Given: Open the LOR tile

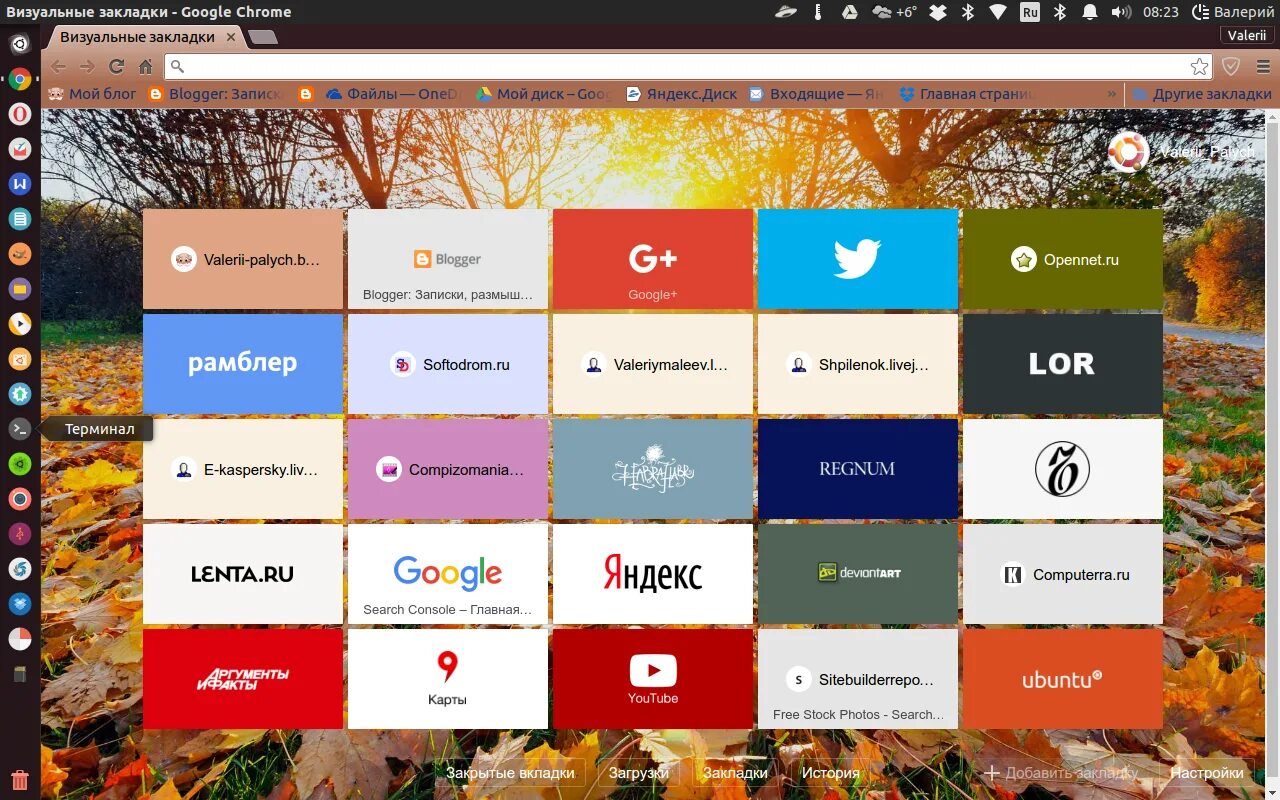Looking at the screenshot, I should coord(1062,364).
